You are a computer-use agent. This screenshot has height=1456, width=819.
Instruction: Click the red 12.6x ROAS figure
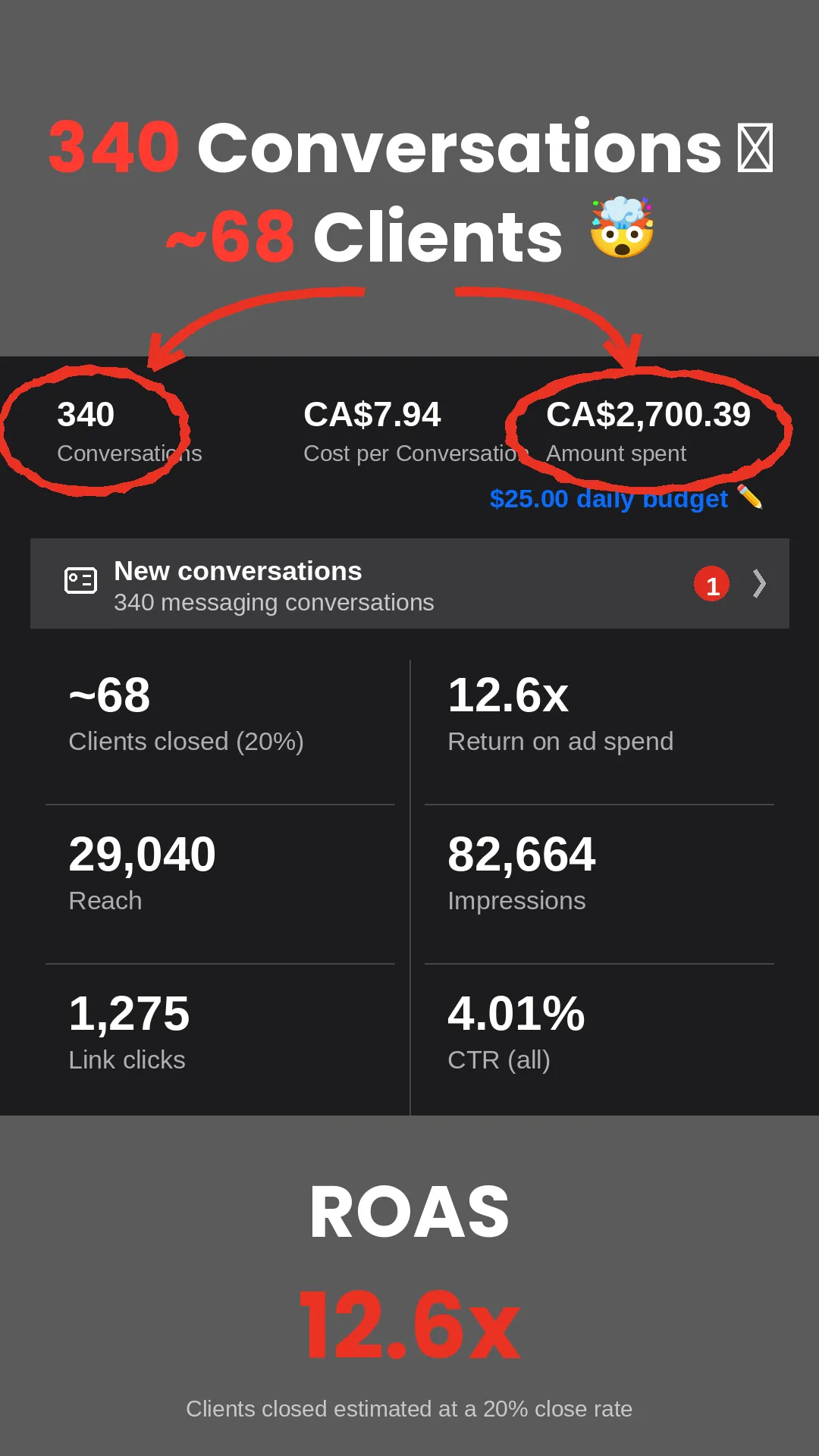409,1324
